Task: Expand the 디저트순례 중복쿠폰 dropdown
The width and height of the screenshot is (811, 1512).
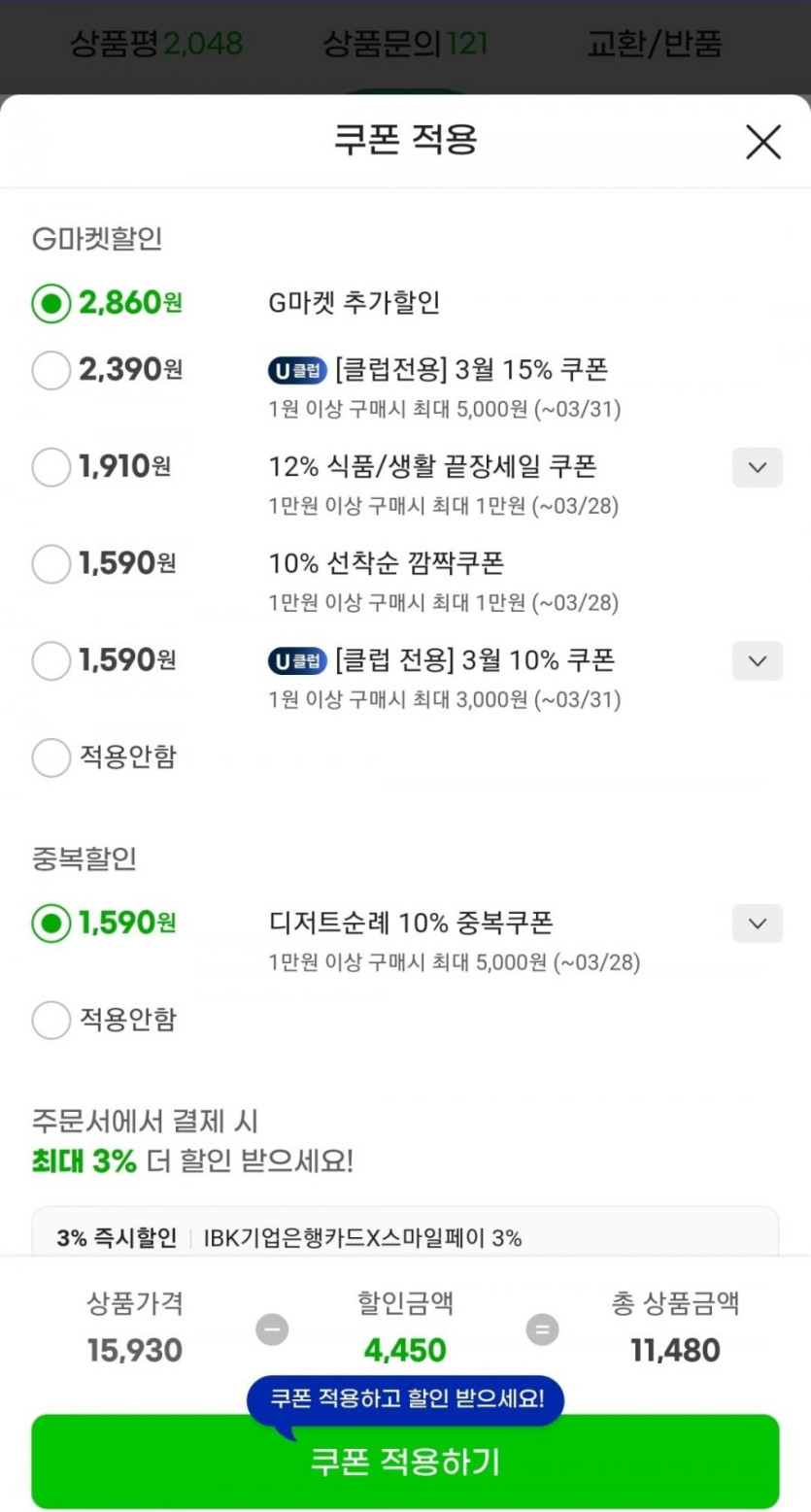Action: tap(757, 923)
